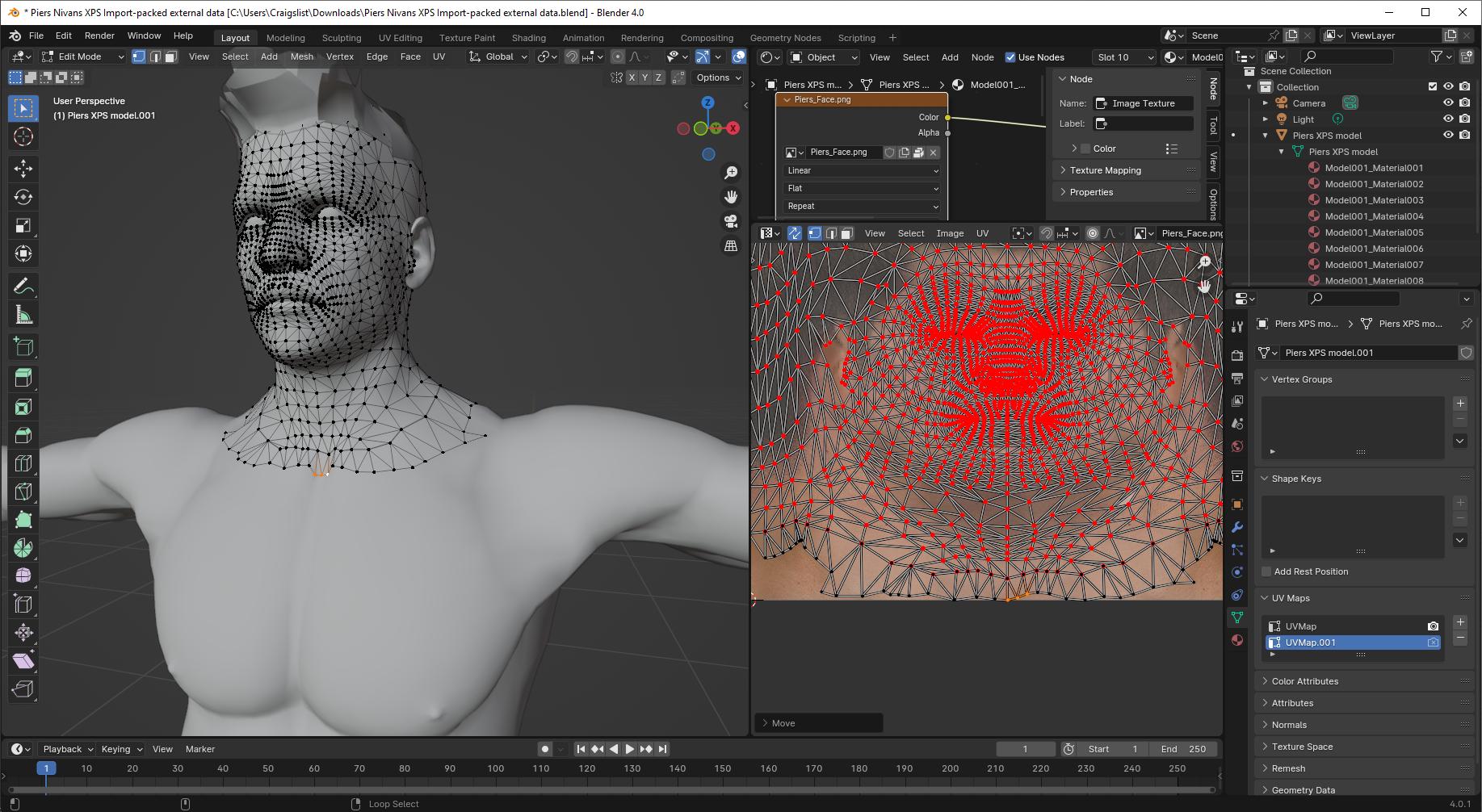This screenshot has width=1482, height=812.
Task: Select the Cursor tool in viewport toolbar
Action: tap(23, 136)
